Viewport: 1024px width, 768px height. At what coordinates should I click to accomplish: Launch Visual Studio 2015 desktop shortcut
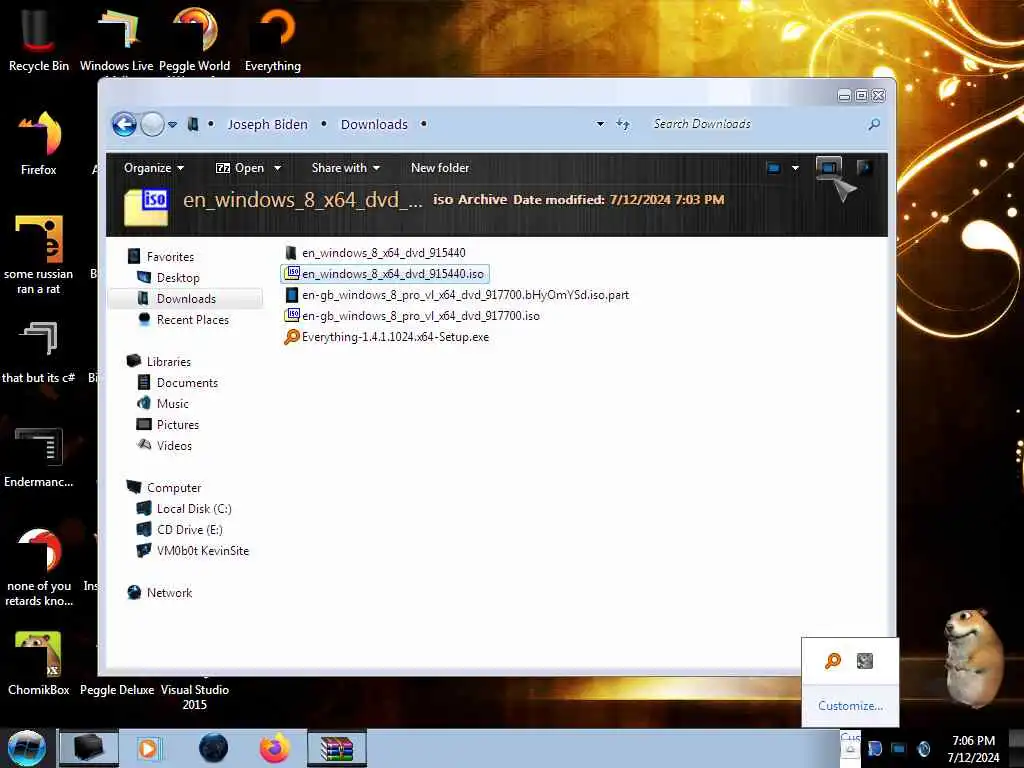[x=195, y=697]
